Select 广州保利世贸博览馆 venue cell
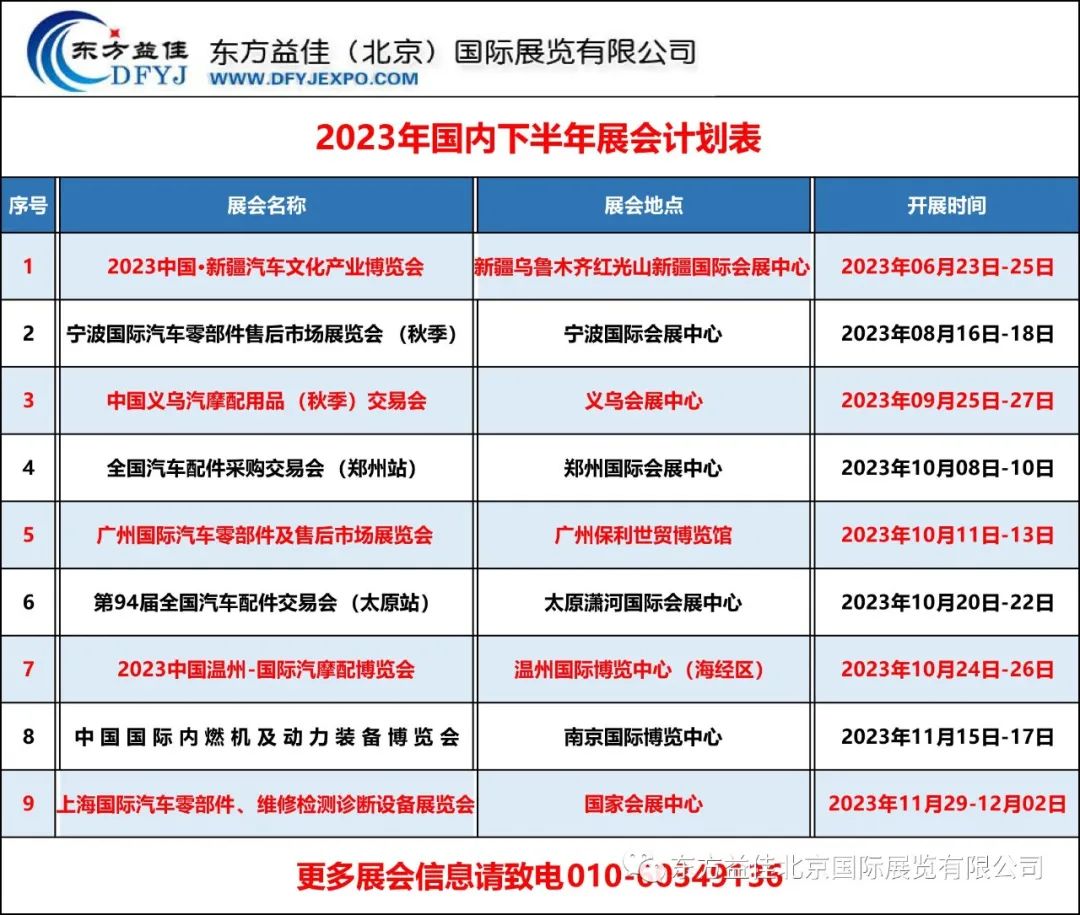 643,535
